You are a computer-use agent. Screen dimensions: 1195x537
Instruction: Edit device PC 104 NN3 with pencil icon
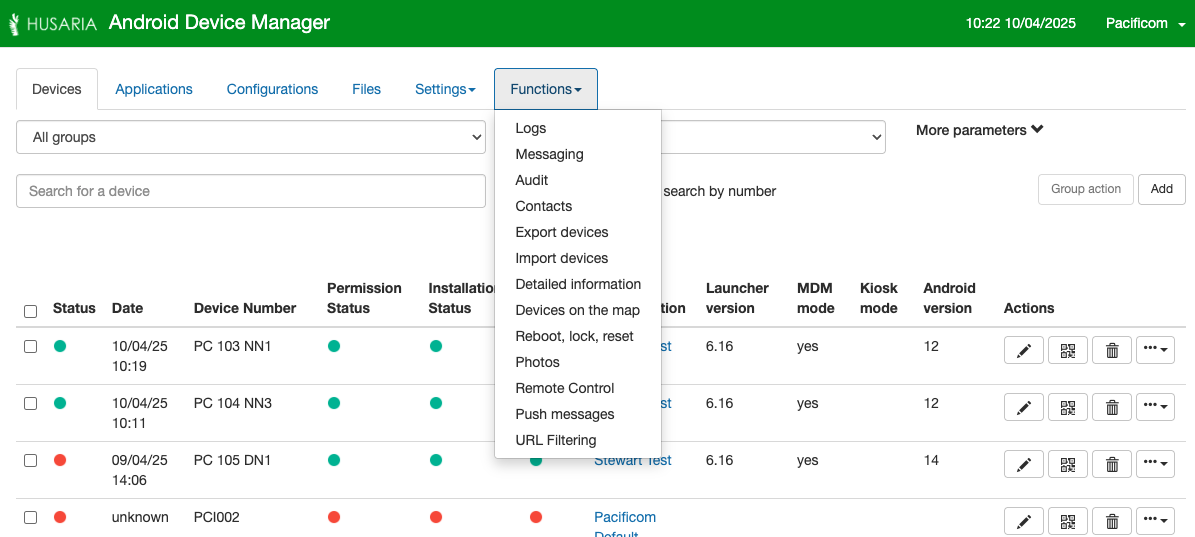[x=1024, y=408]
